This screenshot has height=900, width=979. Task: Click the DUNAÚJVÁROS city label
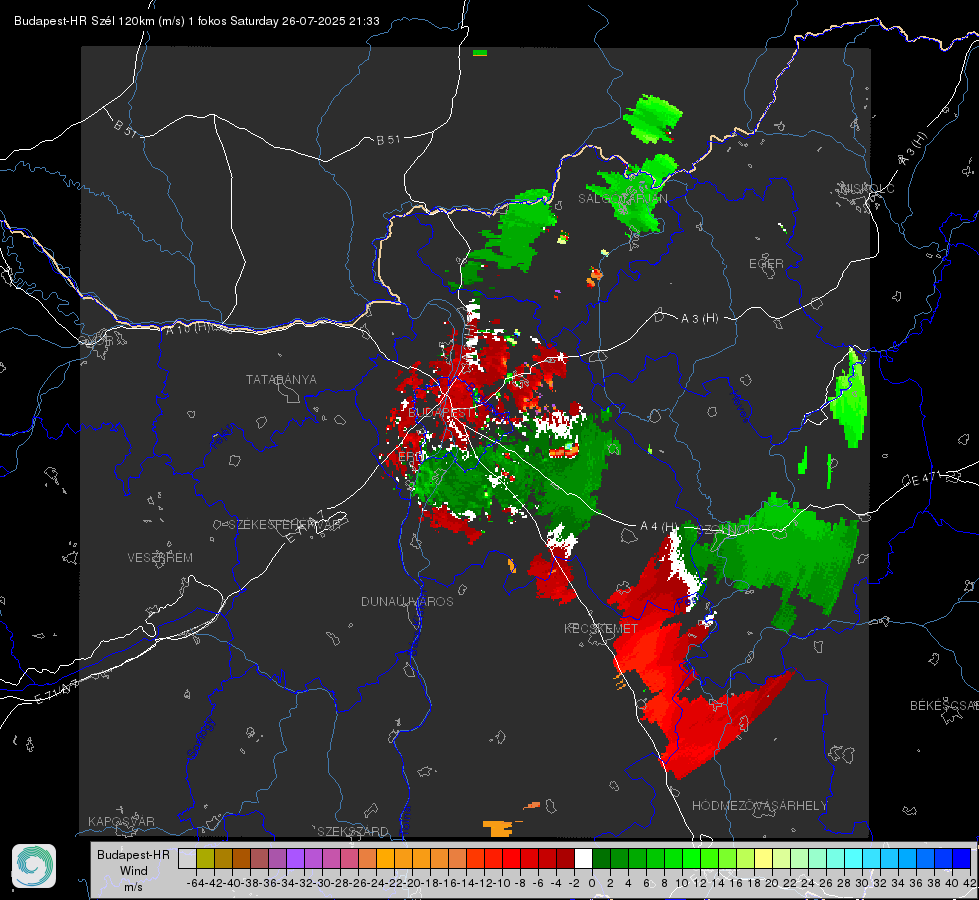coord(407,601)
